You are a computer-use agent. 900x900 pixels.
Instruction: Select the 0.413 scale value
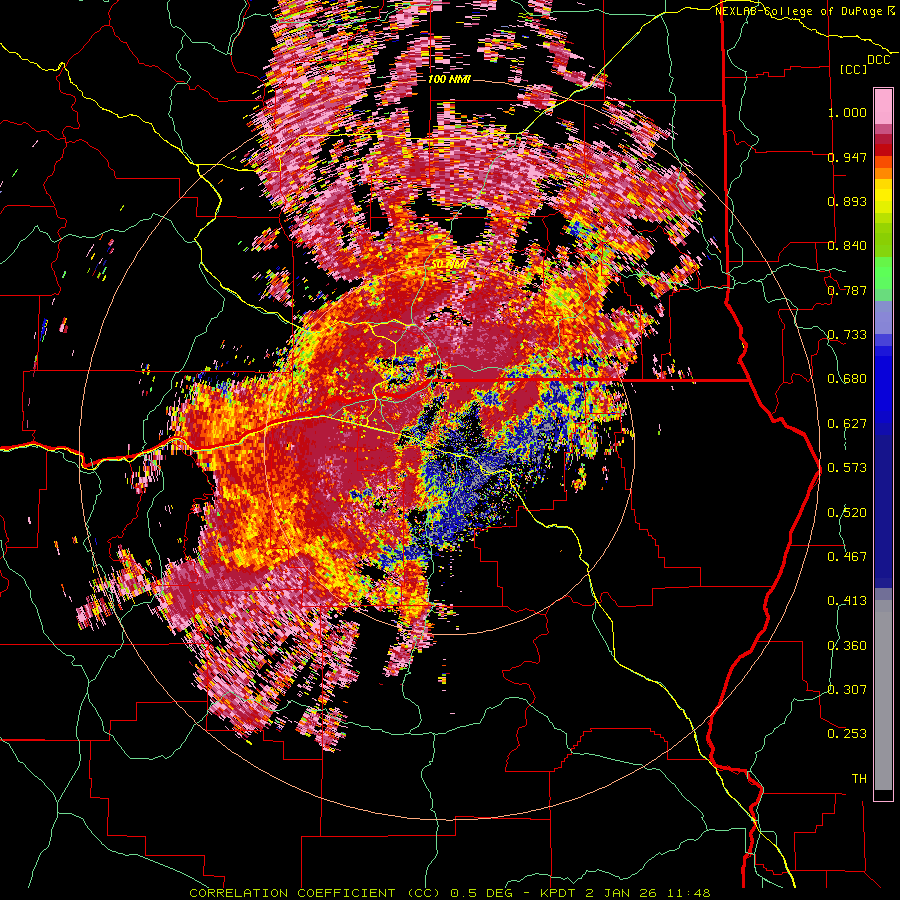pyautogui.click(x=847, y=601)
